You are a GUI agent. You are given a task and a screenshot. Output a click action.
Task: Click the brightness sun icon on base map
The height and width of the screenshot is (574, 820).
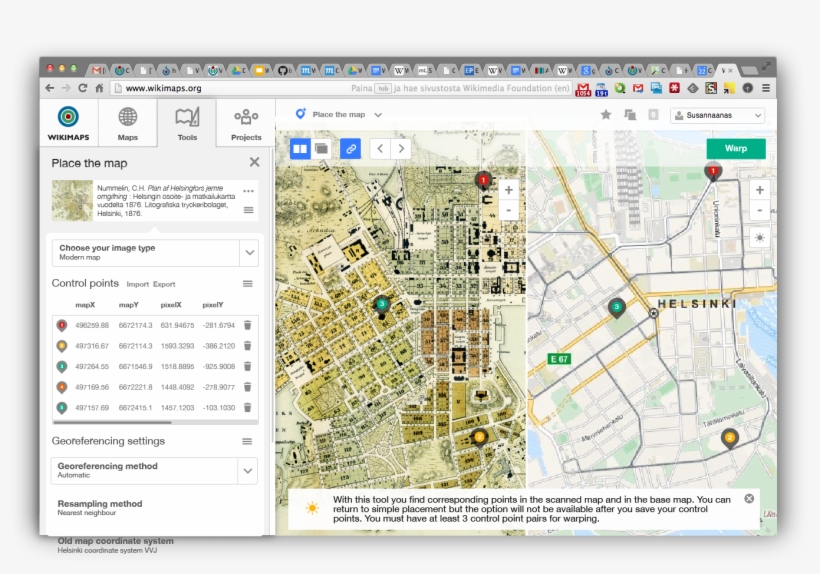click(760, 238)
